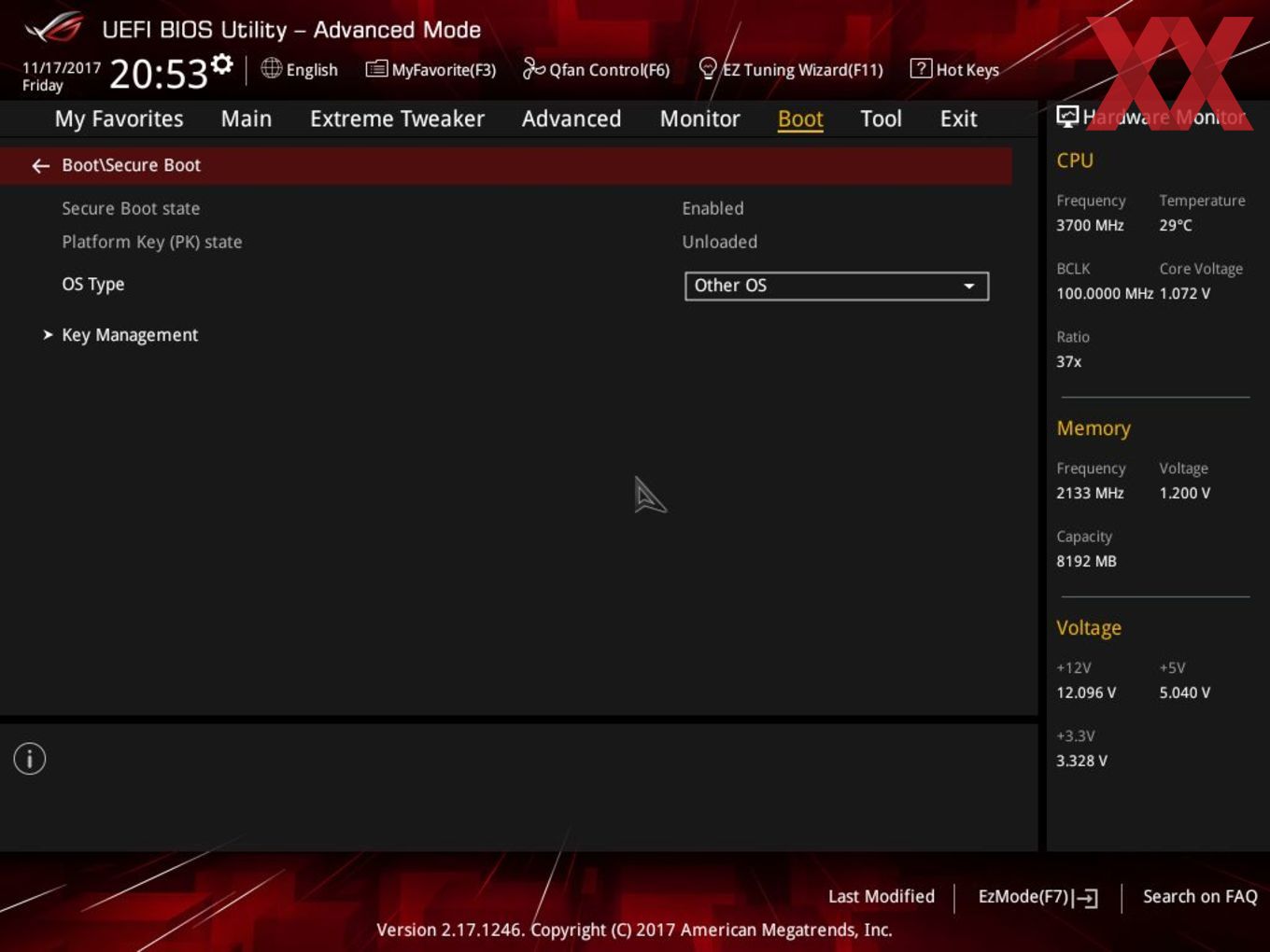Open Search on FAQ

1200,896
